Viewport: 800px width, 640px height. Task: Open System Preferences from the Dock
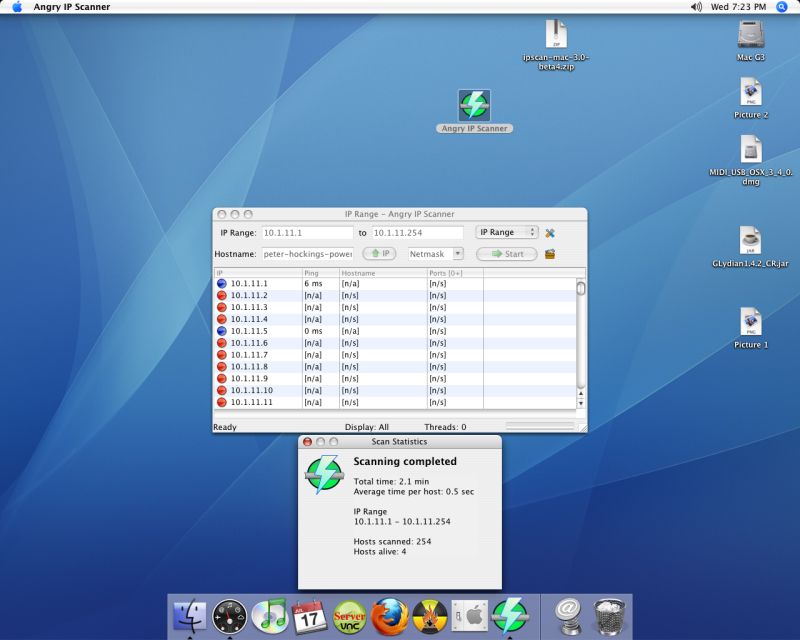pyautogui.click(x=469, y=617)
